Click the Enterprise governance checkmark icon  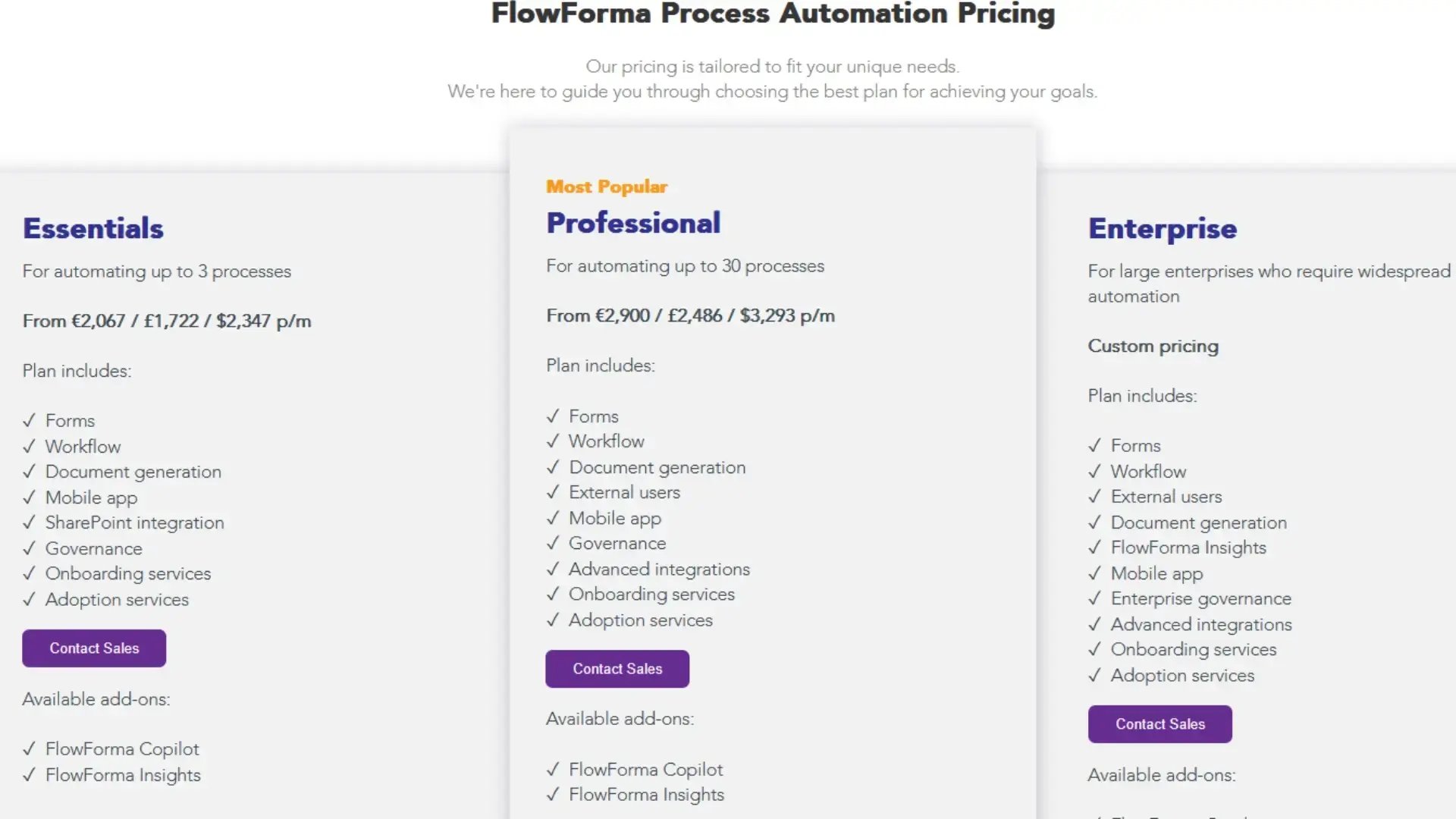coord(1094,598)
